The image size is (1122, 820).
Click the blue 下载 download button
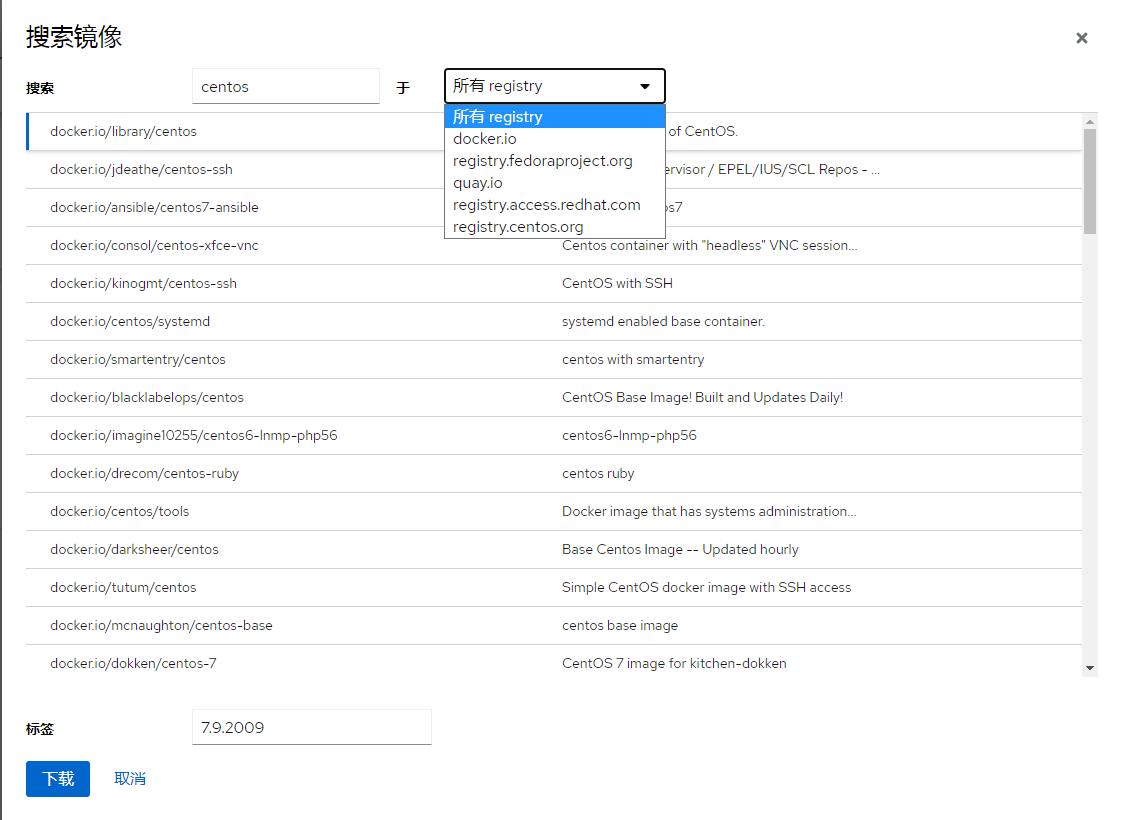58,778
